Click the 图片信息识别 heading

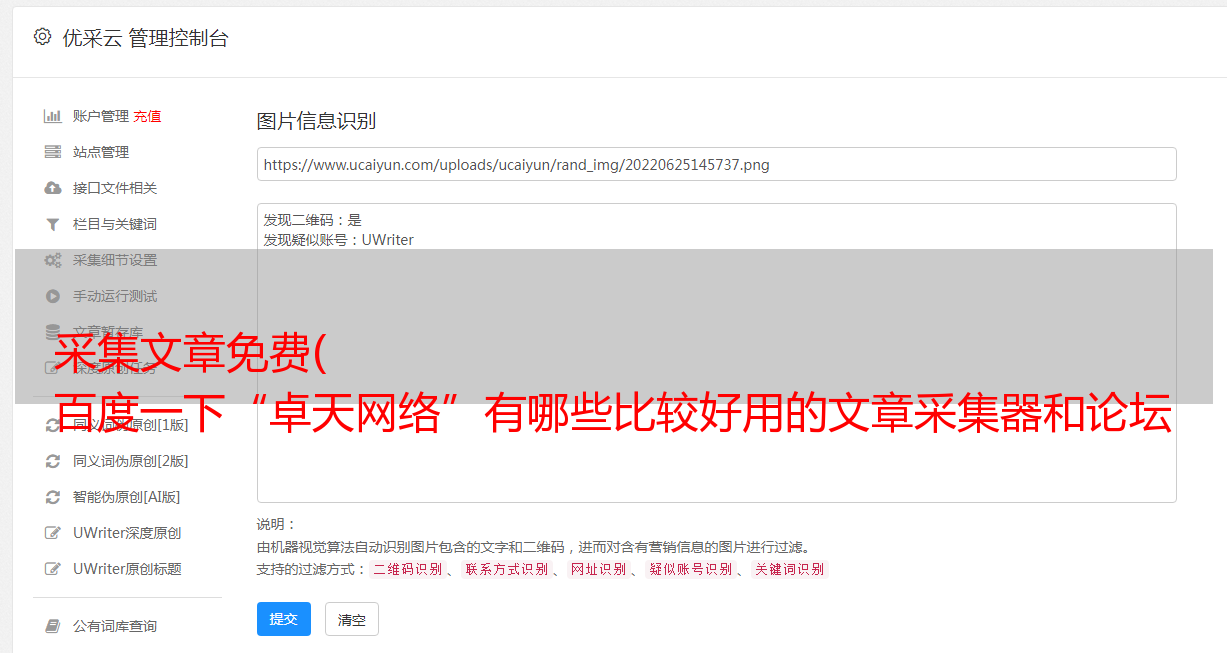click(316, 121)
